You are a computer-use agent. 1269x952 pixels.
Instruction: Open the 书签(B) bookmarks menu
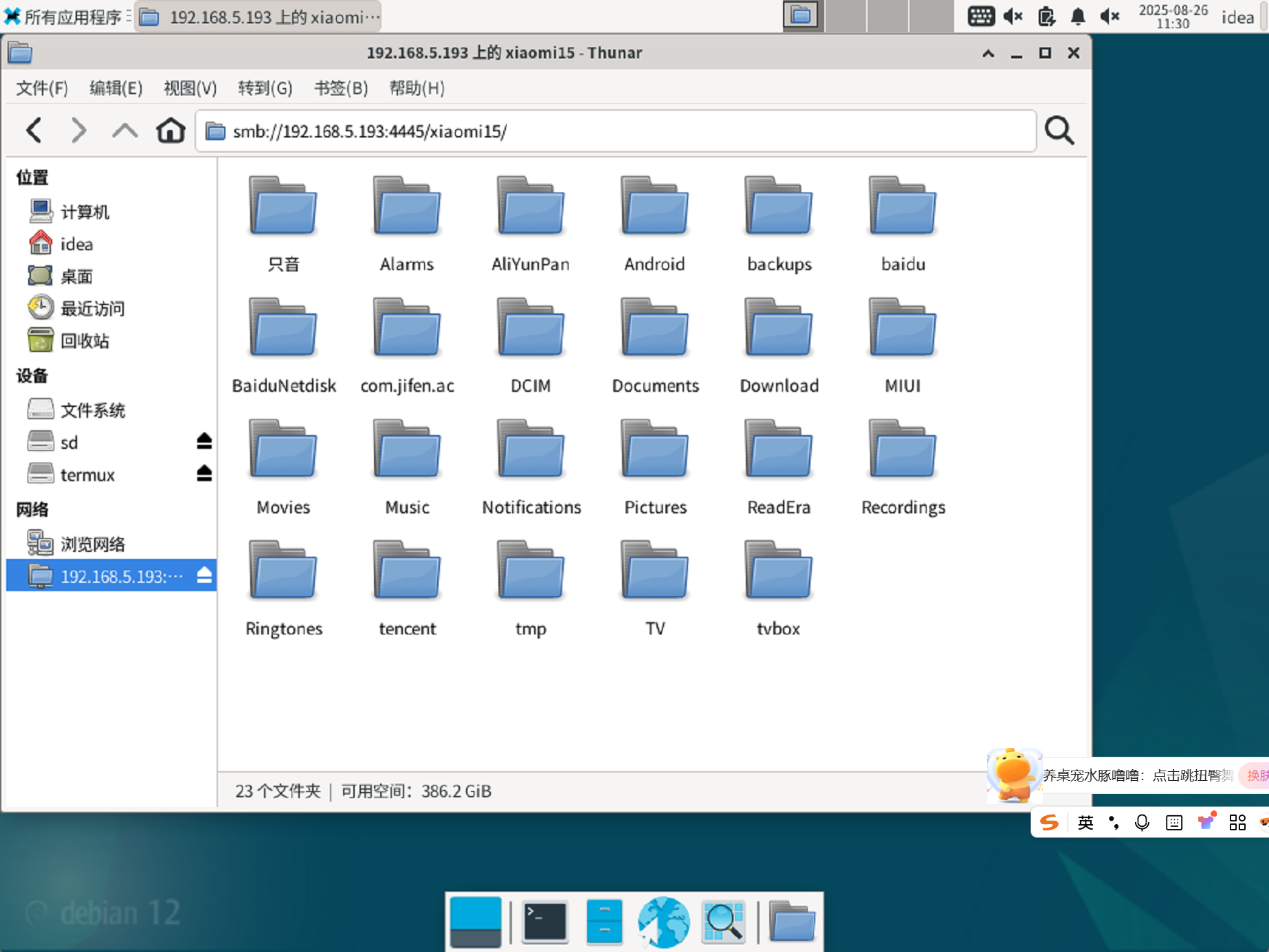point(341,88)
